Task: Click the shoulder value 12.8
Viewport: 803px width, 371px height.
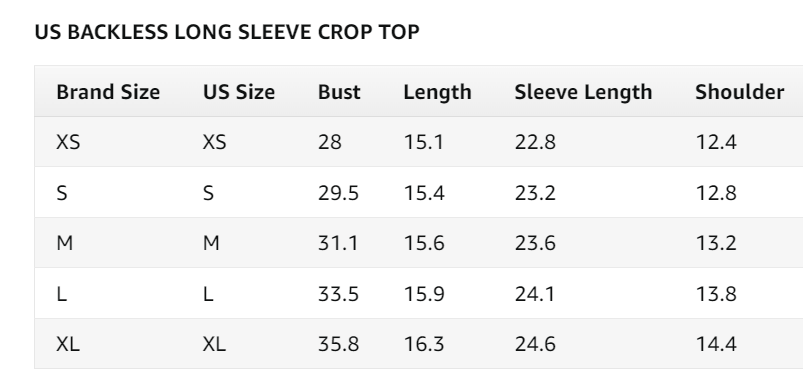Action: [x=716, y=193]
